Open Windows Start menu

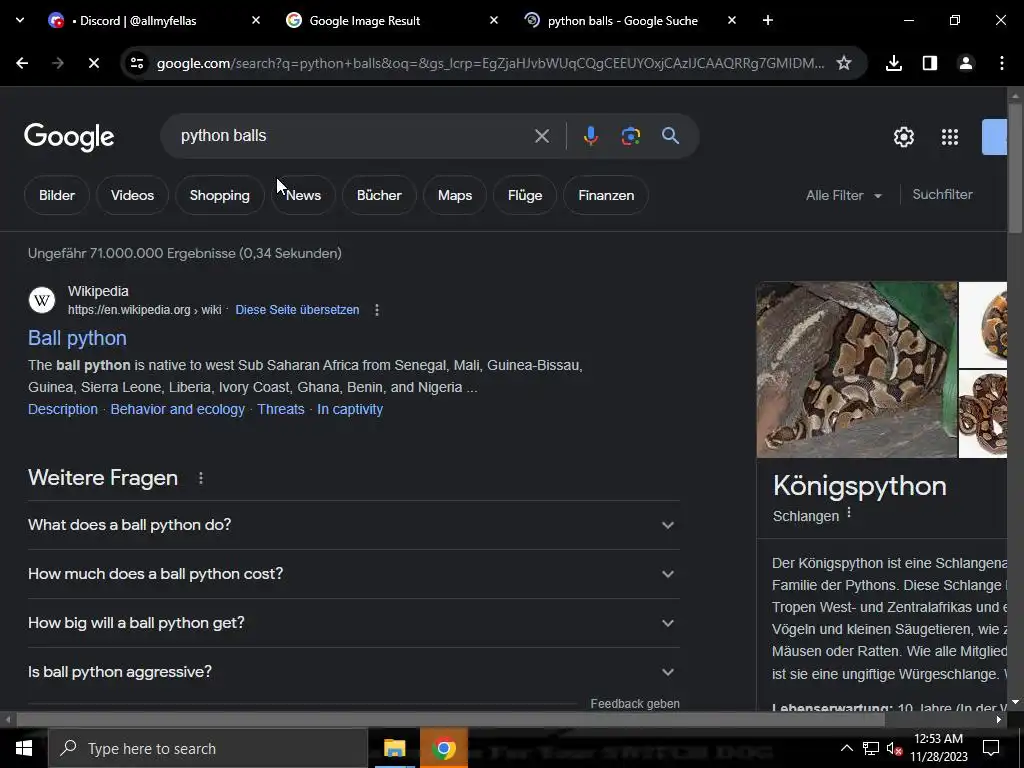24,748
